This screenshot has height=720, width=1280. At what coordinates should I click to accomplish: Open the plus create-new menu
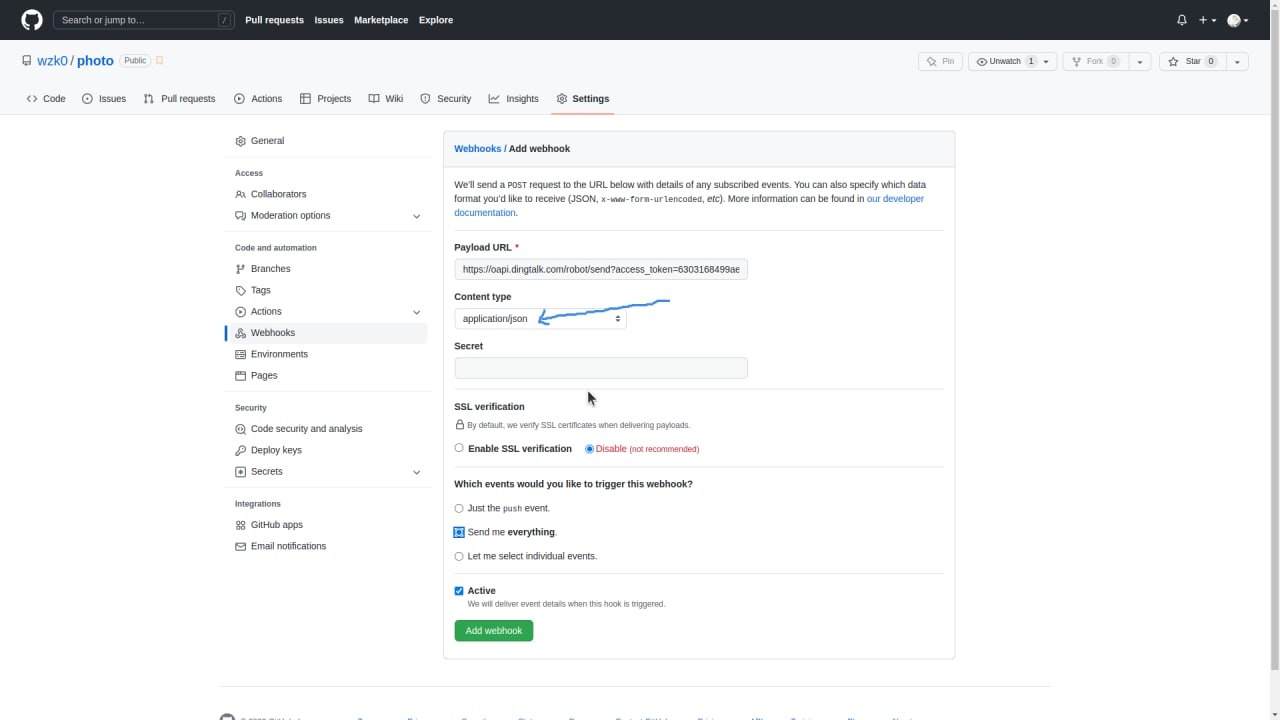pos(1208,20)
